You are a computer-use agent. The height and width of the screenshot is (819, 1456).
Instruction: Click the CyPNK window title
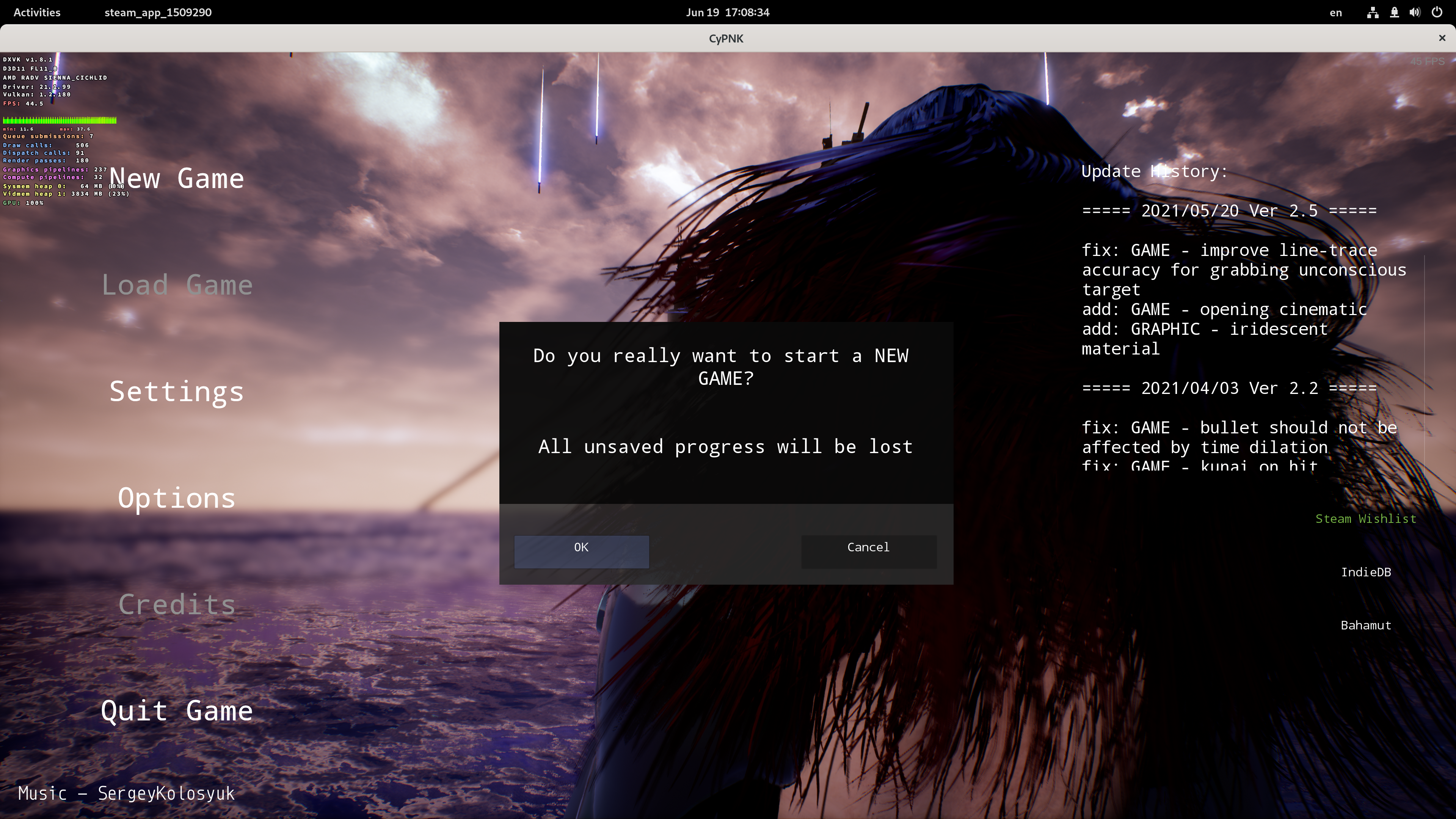(726, 38)
